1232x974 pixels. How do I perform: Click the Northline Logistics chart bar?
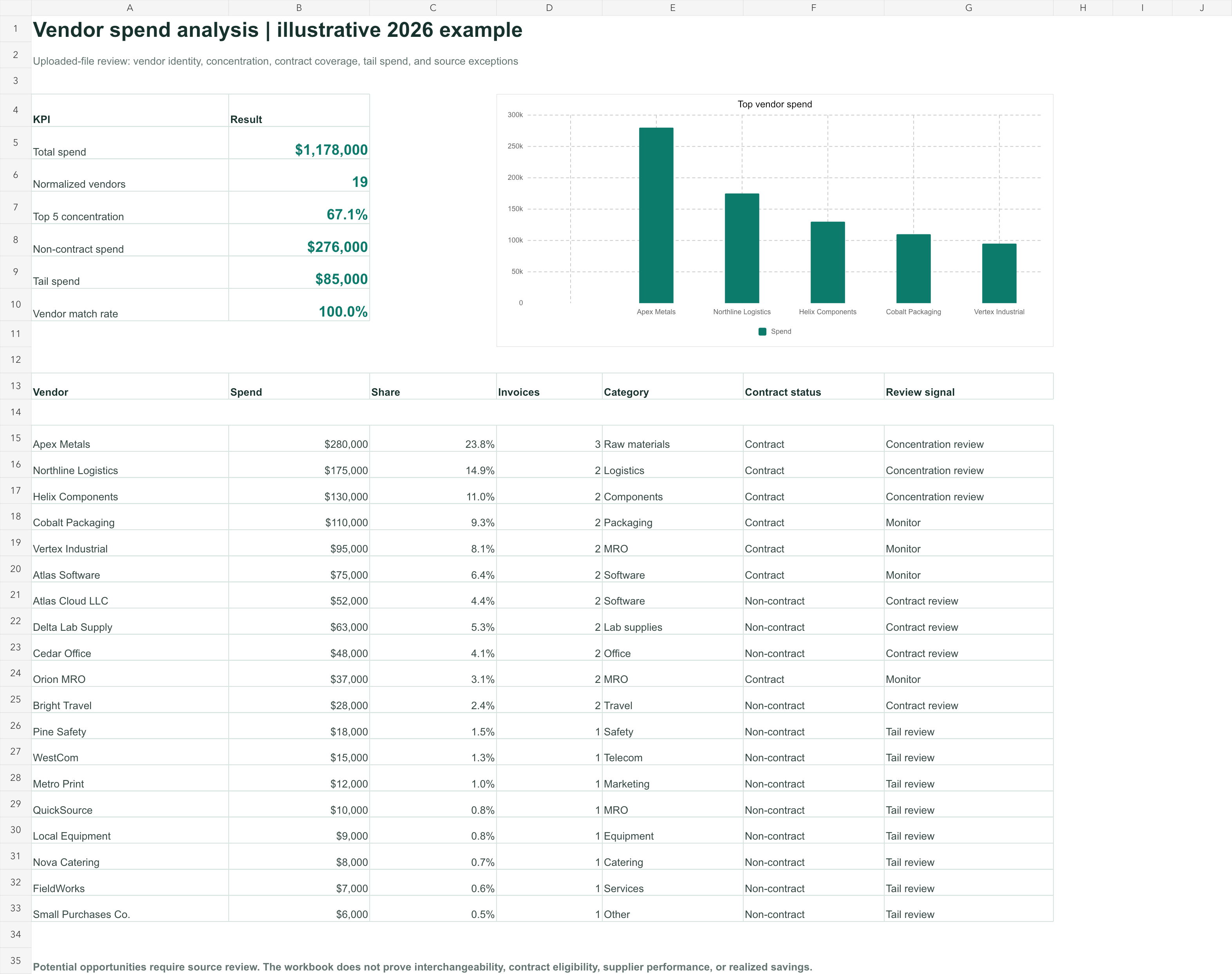[x=742, y=248]
